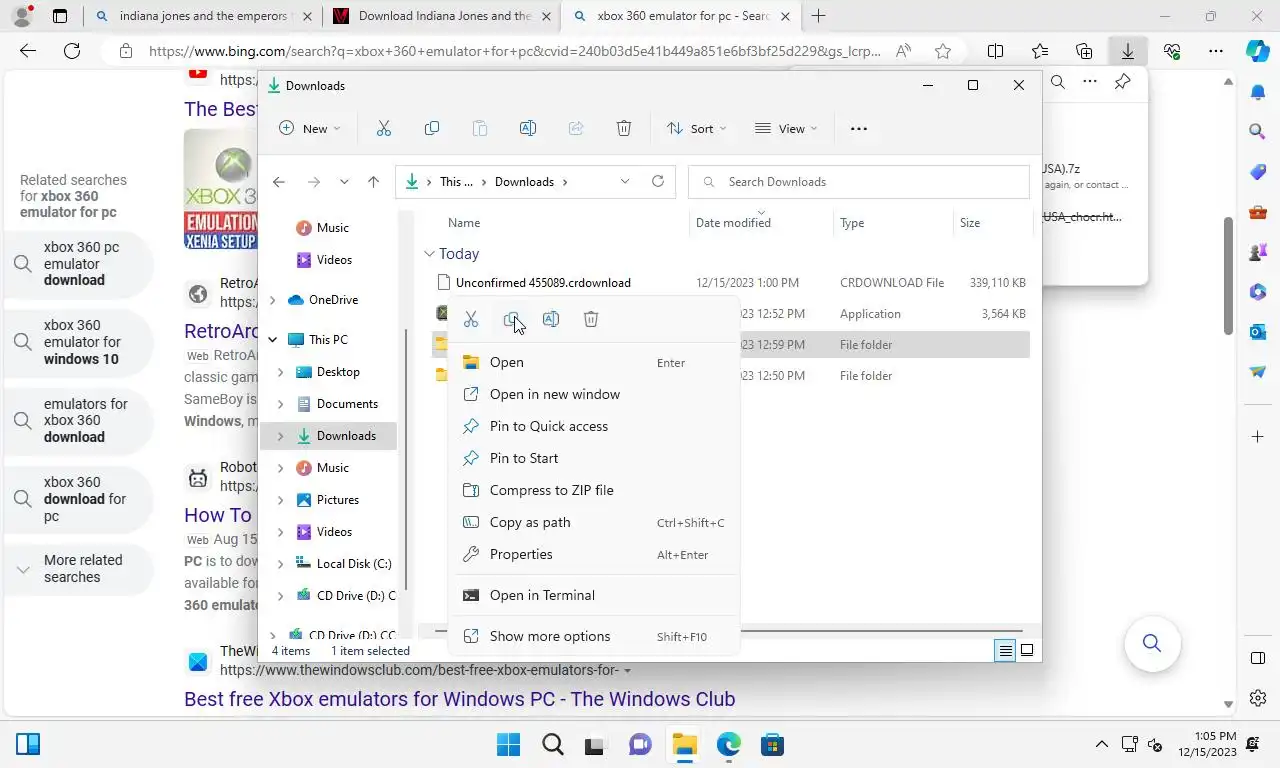Collapse This PC tree node
Screen dimensions: 1280x768
[273, 340]
